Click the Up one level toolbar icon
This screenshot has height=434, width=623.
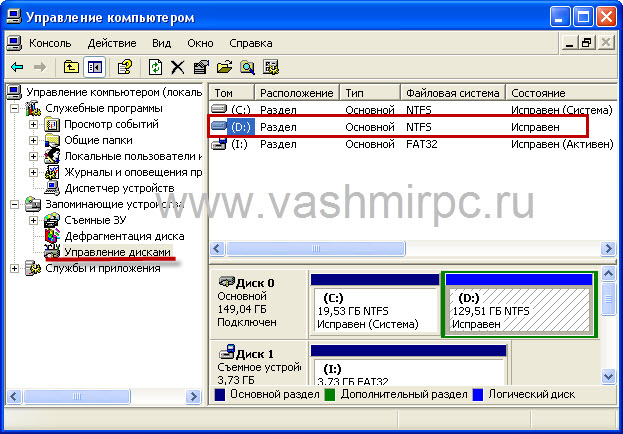point(71,67)
